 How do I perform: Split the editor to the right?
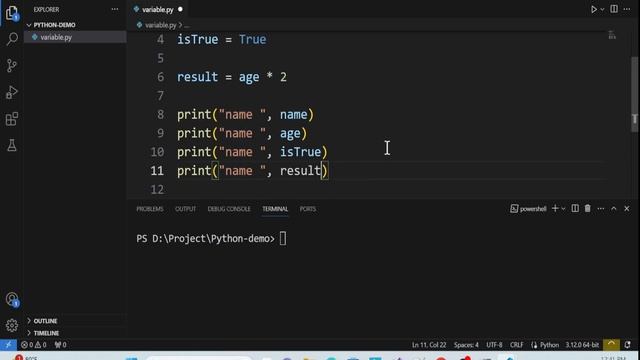click(614, 9)
